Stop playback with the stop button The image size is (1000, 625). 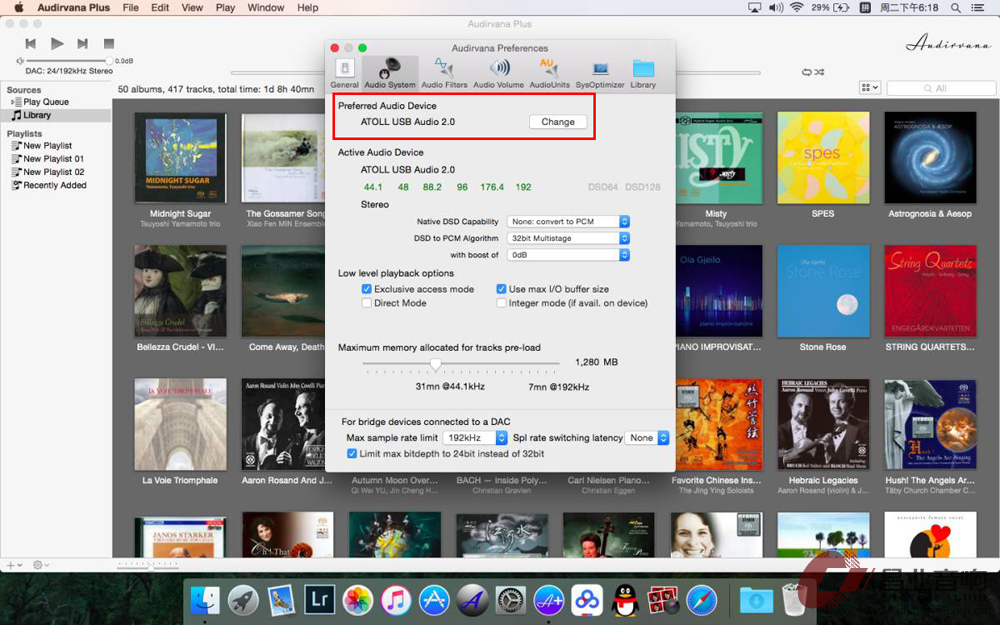tap(109, 43)
